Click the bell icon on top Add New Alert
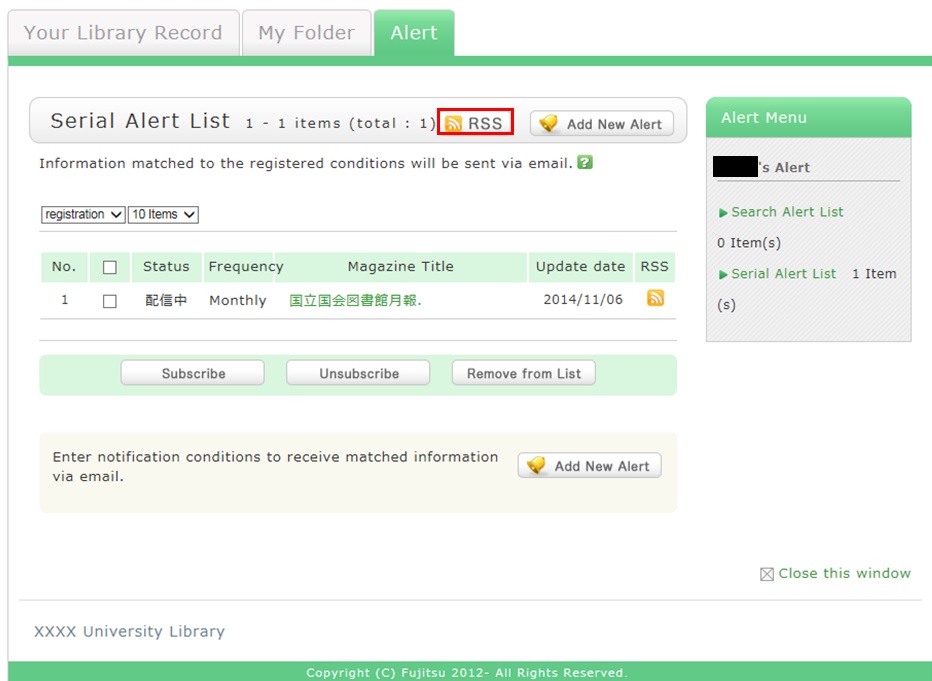Viewport: 932px width, 681px height. [x=548, y=124]
